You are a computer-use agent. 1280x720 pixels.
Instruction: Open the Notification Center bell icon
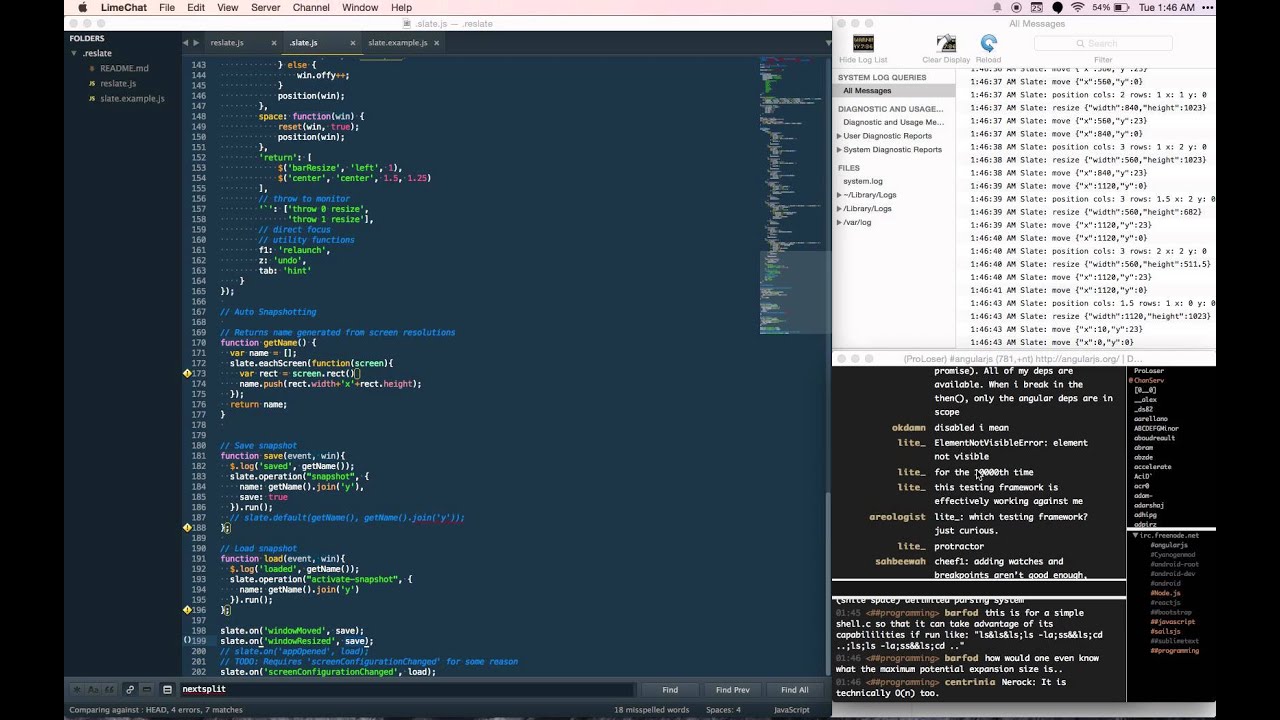[998, 7]
